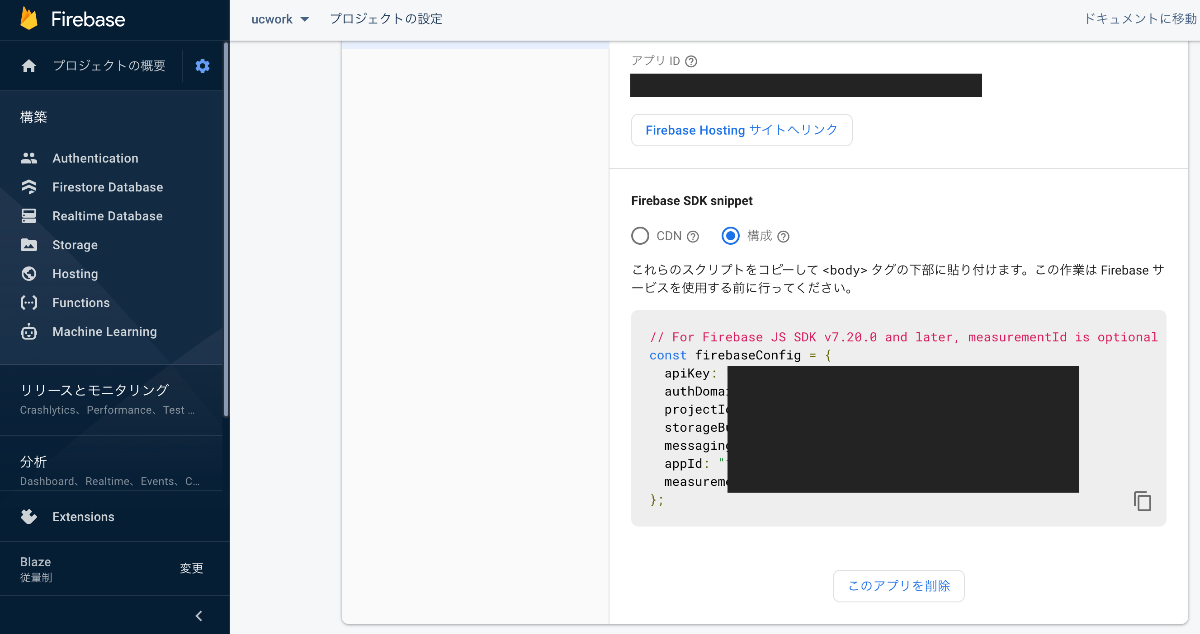Copy the firebaseConfig snippet to clipboard

[x=1143, y=501]
